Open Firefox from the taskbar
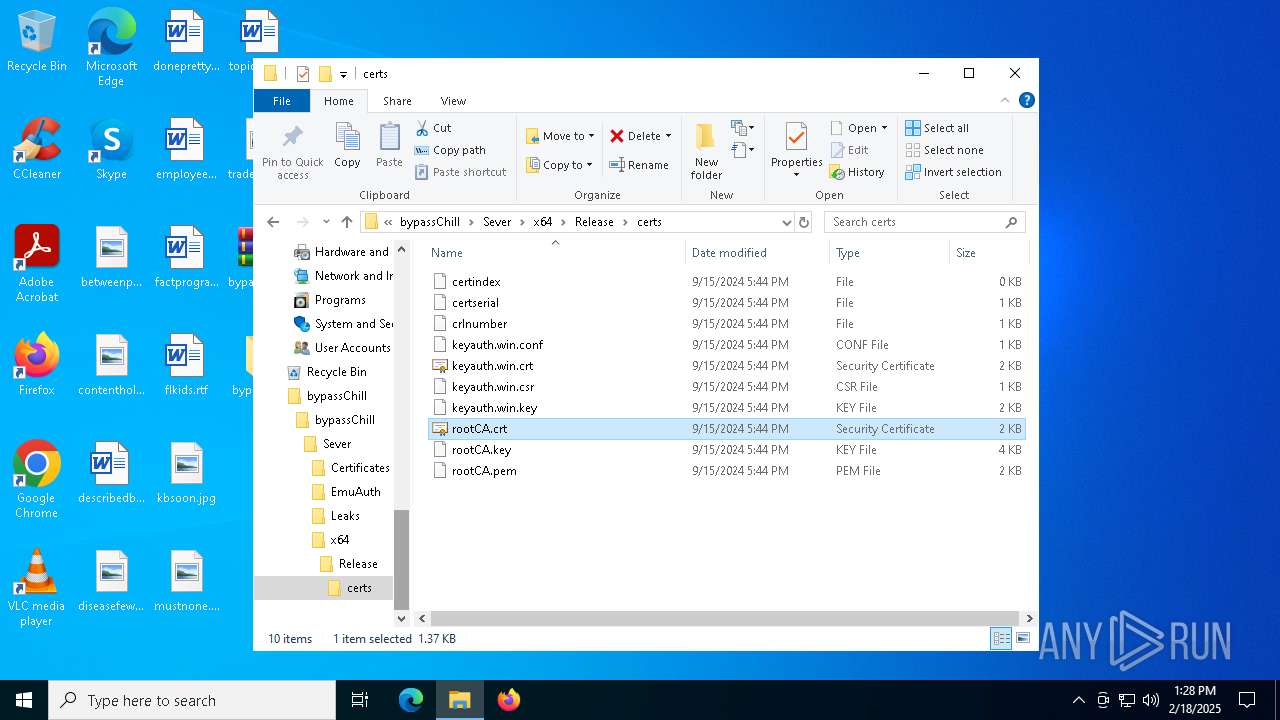The image size is (1280, 720). 509,700
